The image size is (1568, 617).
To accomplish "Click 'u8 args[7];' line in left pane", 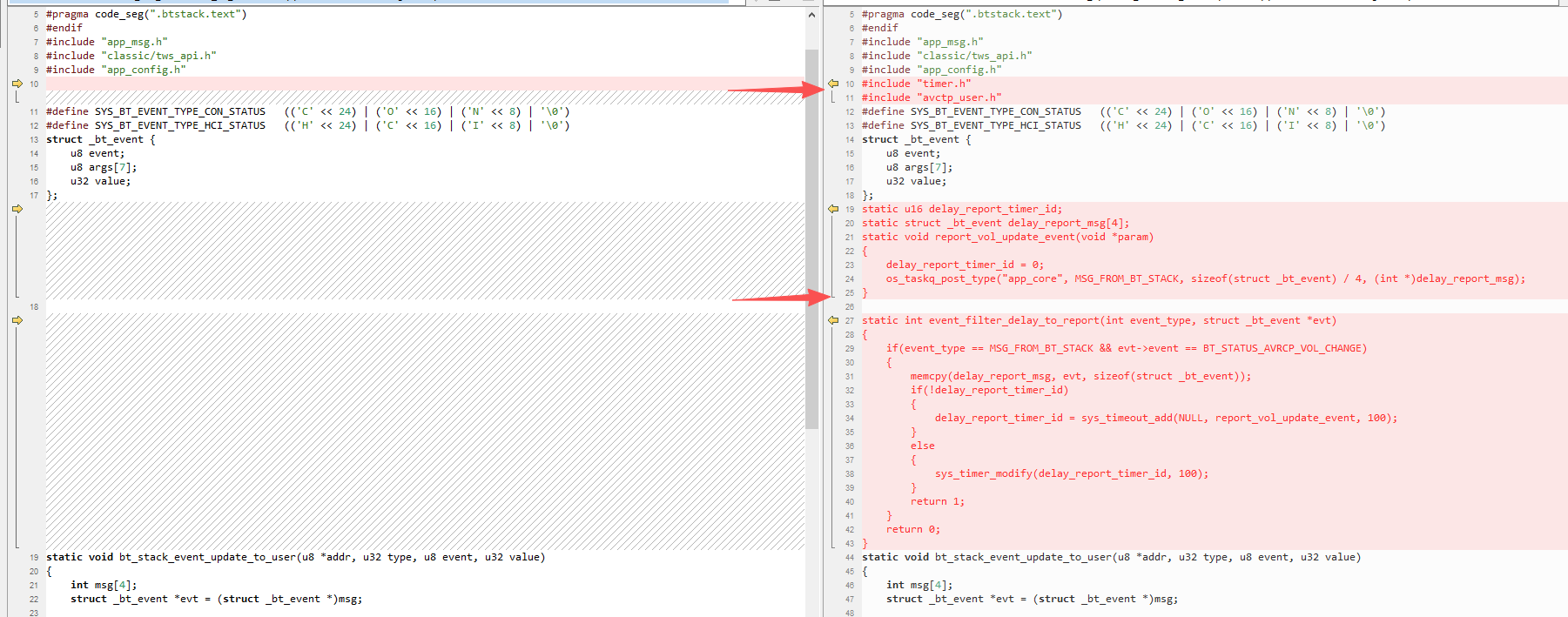I will [104, 167].
